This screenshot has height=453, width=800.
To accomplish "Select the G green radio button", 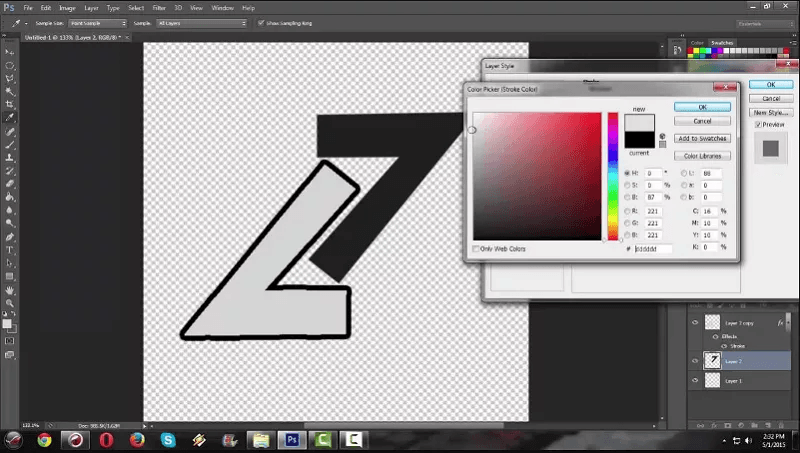I will [x=627, y=223].
